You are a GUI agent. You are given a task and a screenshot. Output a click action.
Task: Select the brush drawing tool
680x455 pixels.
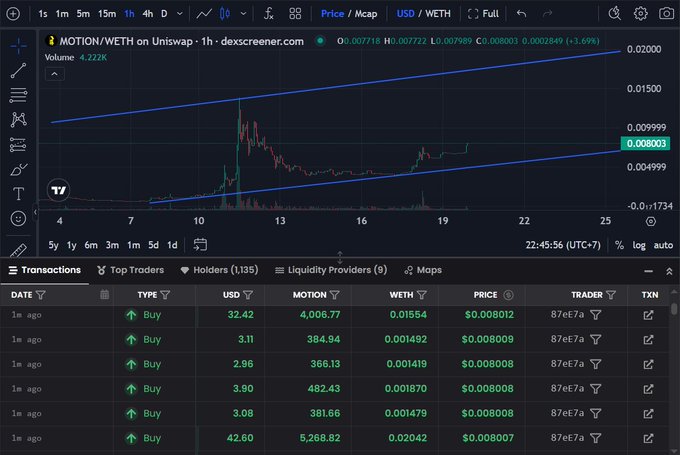[x=18, y=169]
